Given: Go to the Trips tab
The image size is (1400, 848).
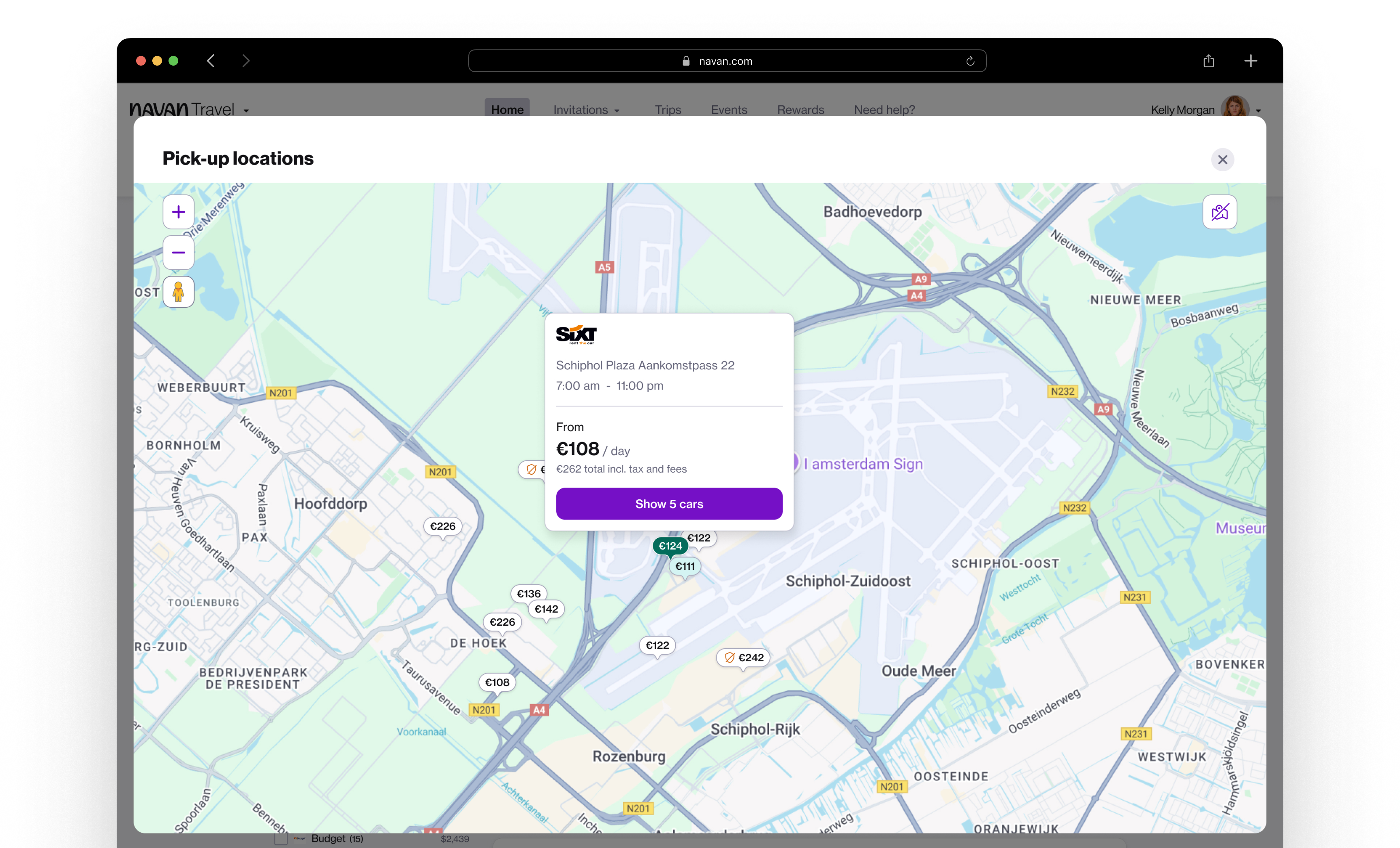Looking at the screenshot, I should pyautogui.click(x=667, y=110).
